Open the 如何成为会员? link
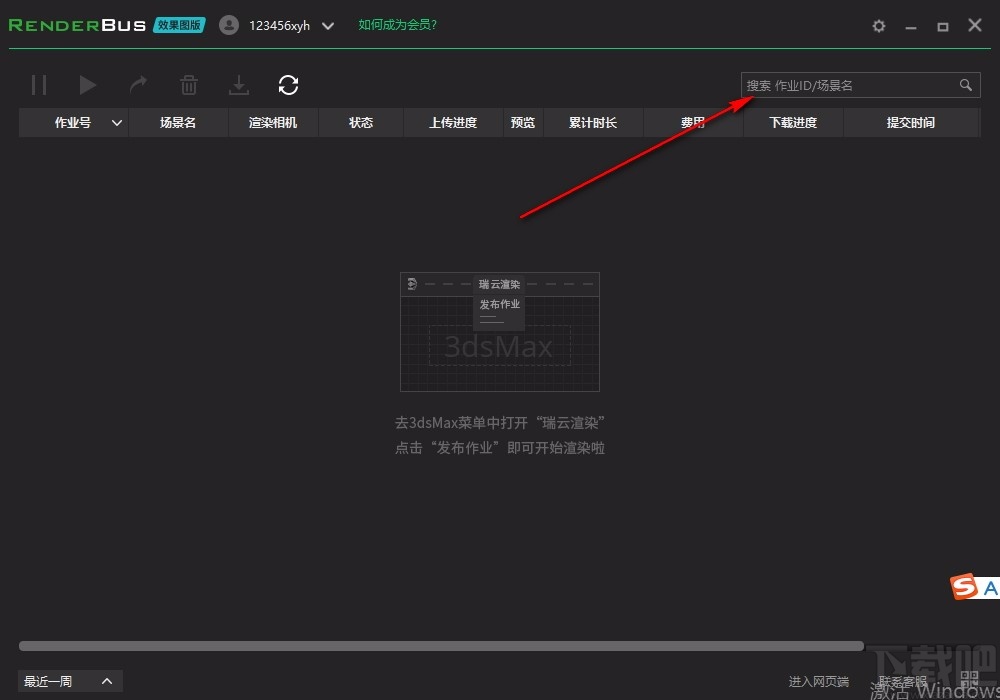The height and width of the screenshot is (700, 1000). pos(397,25)
